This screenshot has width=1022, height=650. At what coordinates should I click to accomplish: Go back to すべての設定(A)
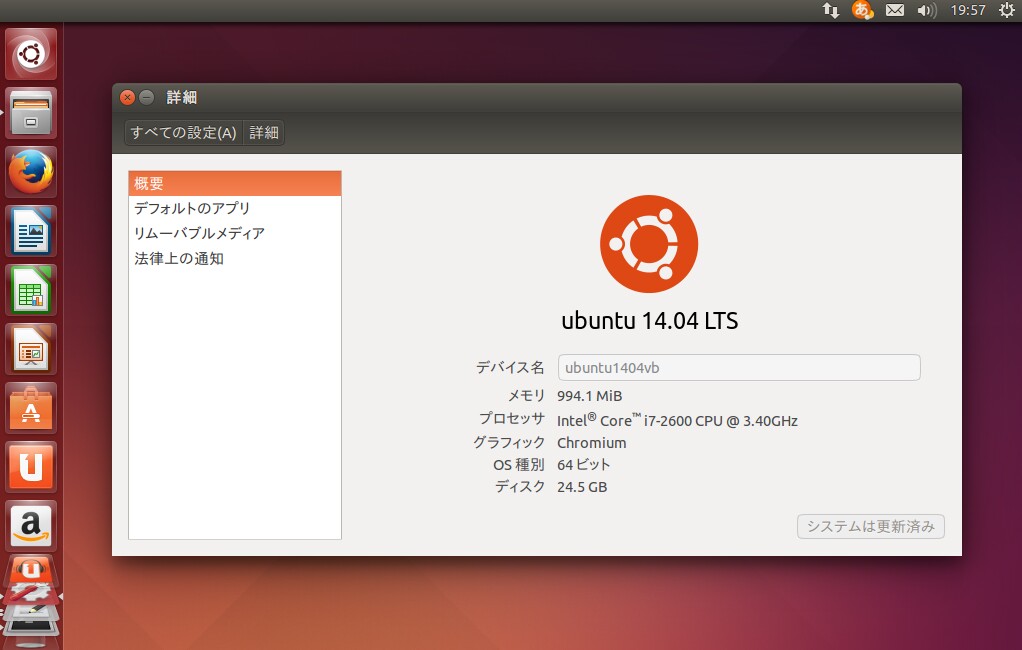(x=183, y=132)
